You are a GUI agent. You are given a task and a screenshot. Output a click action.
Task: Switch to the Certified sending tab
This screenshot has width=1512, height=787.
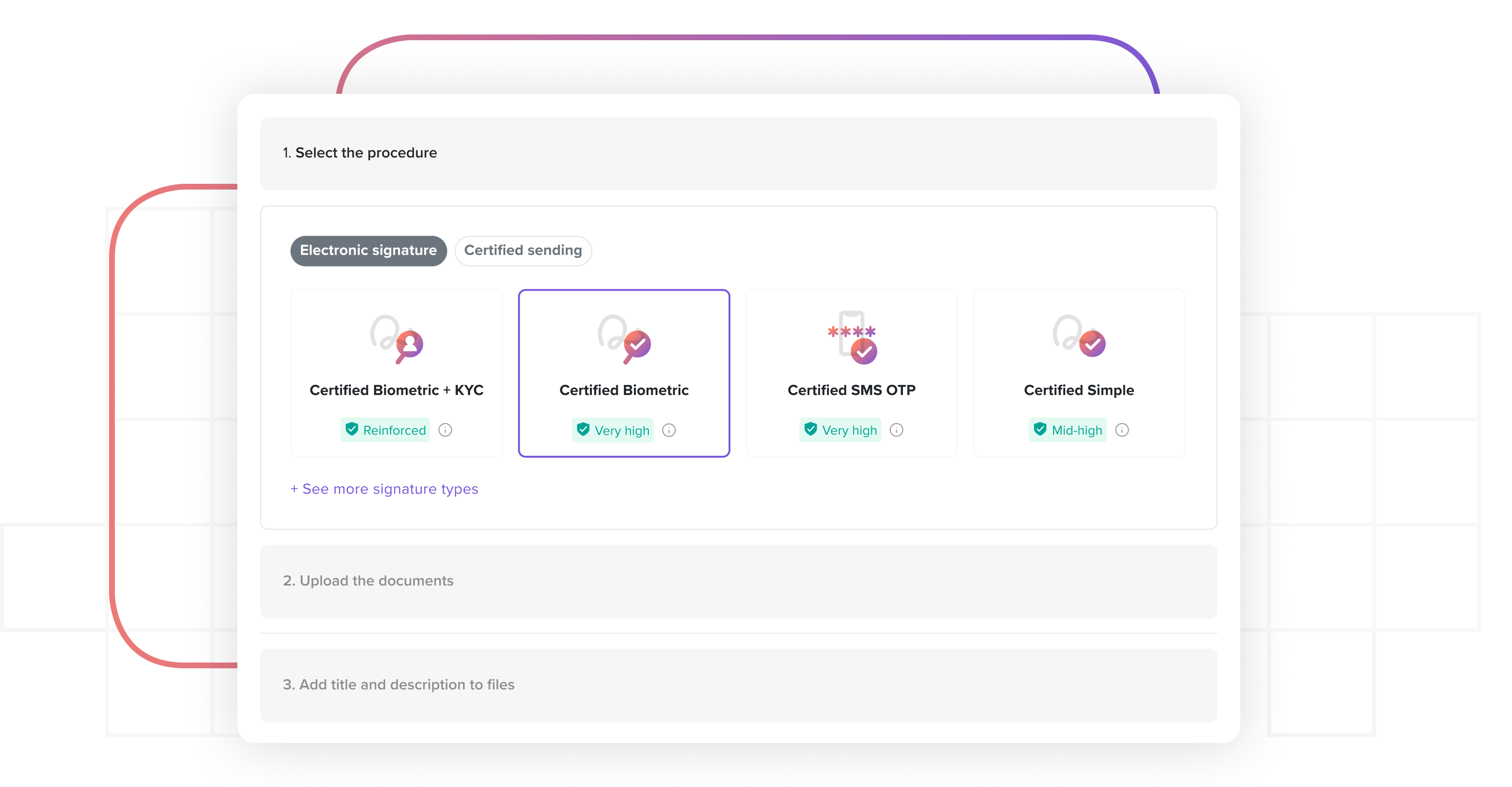point(523,251)
